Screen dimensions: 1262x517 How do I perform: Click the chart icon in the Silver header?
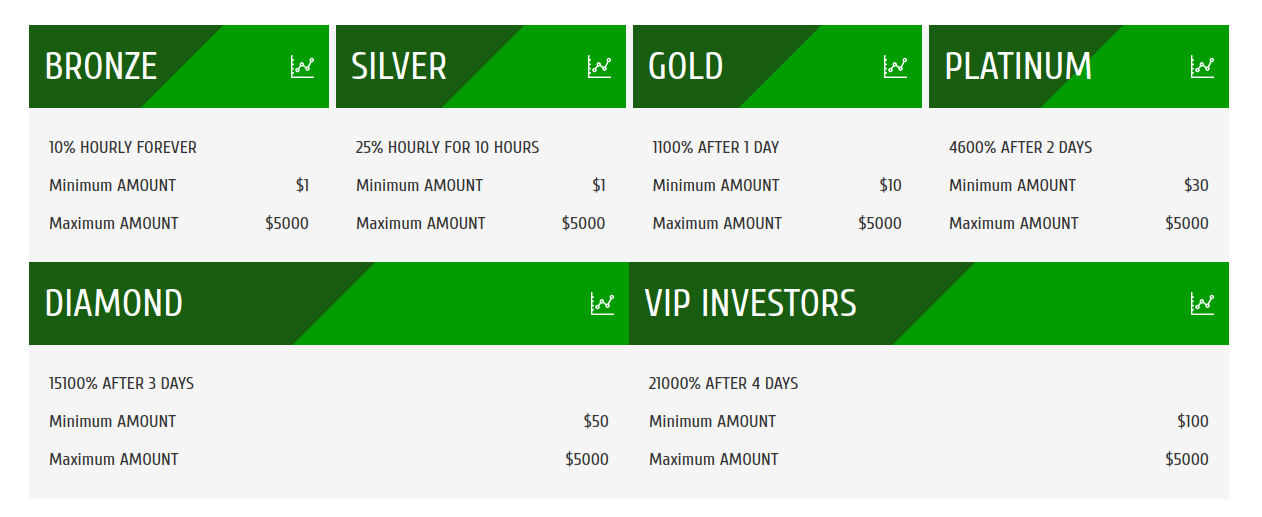[599, 67]
